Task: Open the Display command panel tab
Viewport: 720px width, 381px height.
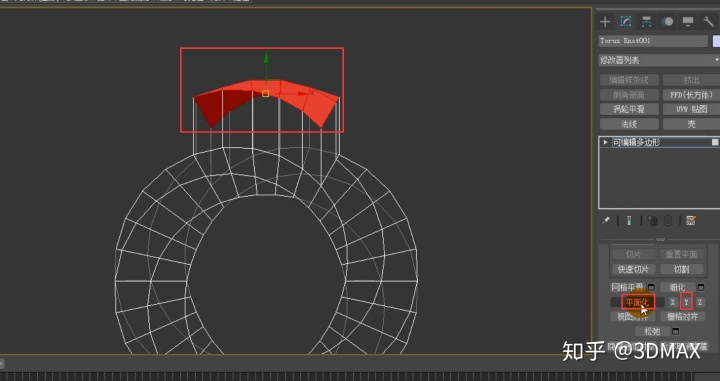Action: tap(688, 22)
